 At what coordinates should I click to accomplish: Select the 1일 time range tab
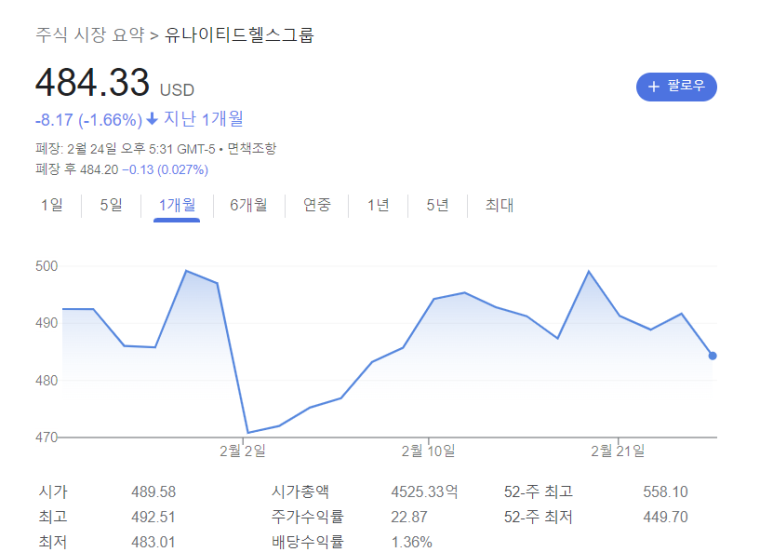pyautogui.click(x=52, y=205)
